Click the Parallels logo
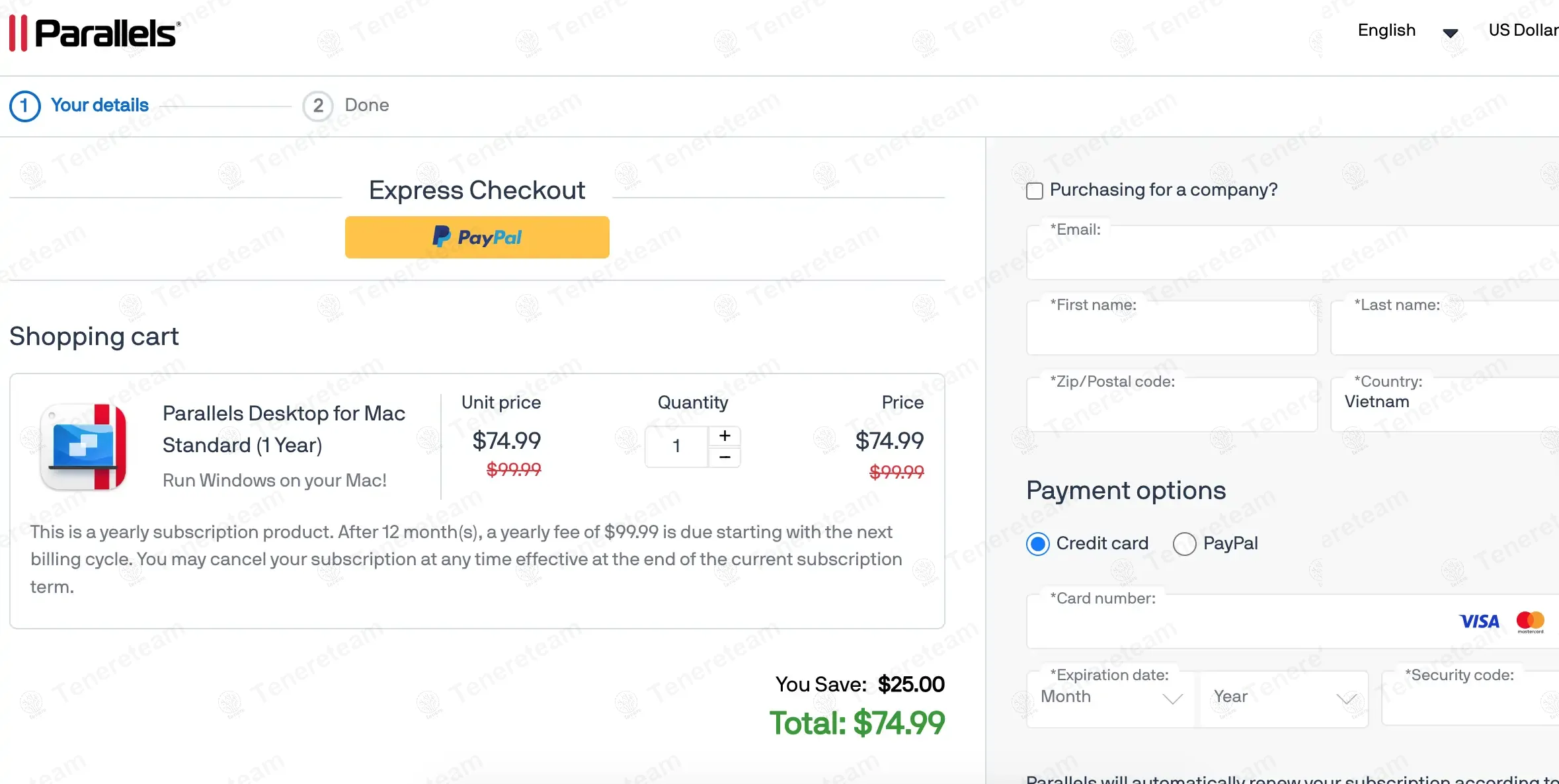Viewport: 1559px width, 784px height. [95, 33]
